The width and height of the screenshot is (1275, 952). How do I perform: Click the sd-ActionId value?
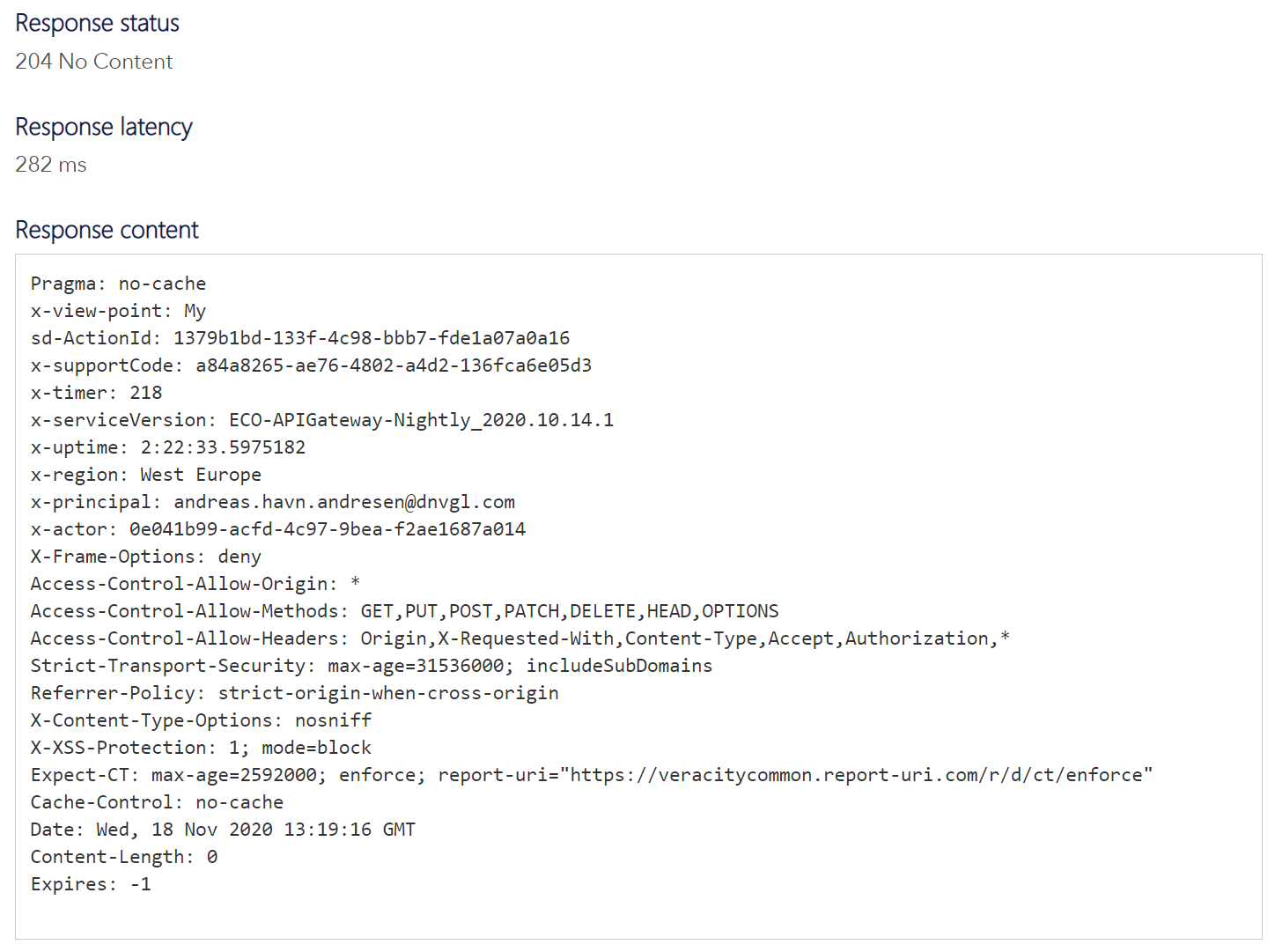[372, 338]
